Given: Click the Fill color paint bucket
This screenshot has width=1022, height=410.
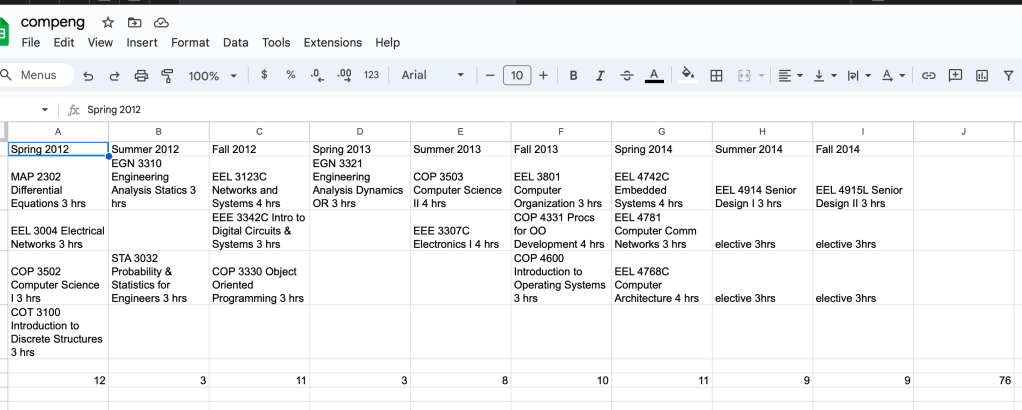Looking at the screenshot, I should (687, 76).
